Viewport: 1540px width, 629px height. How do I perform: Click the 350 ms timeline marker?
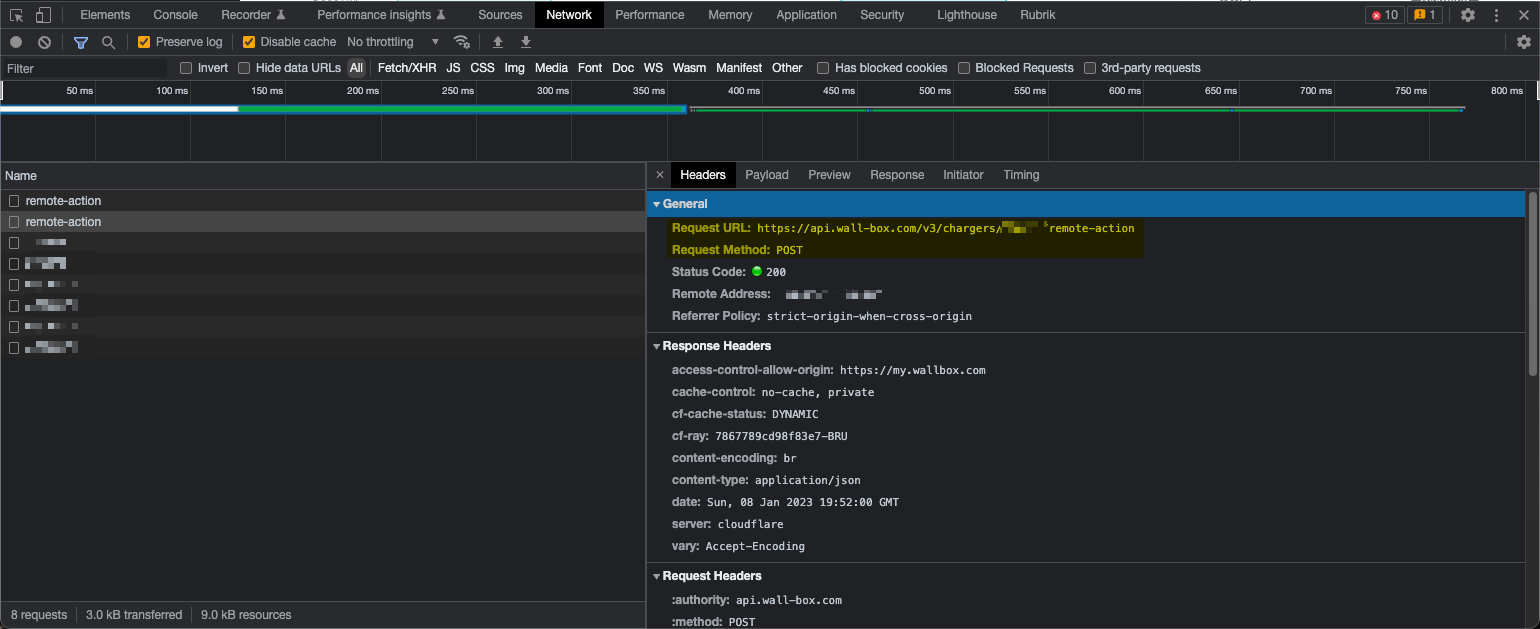[648, 91]
